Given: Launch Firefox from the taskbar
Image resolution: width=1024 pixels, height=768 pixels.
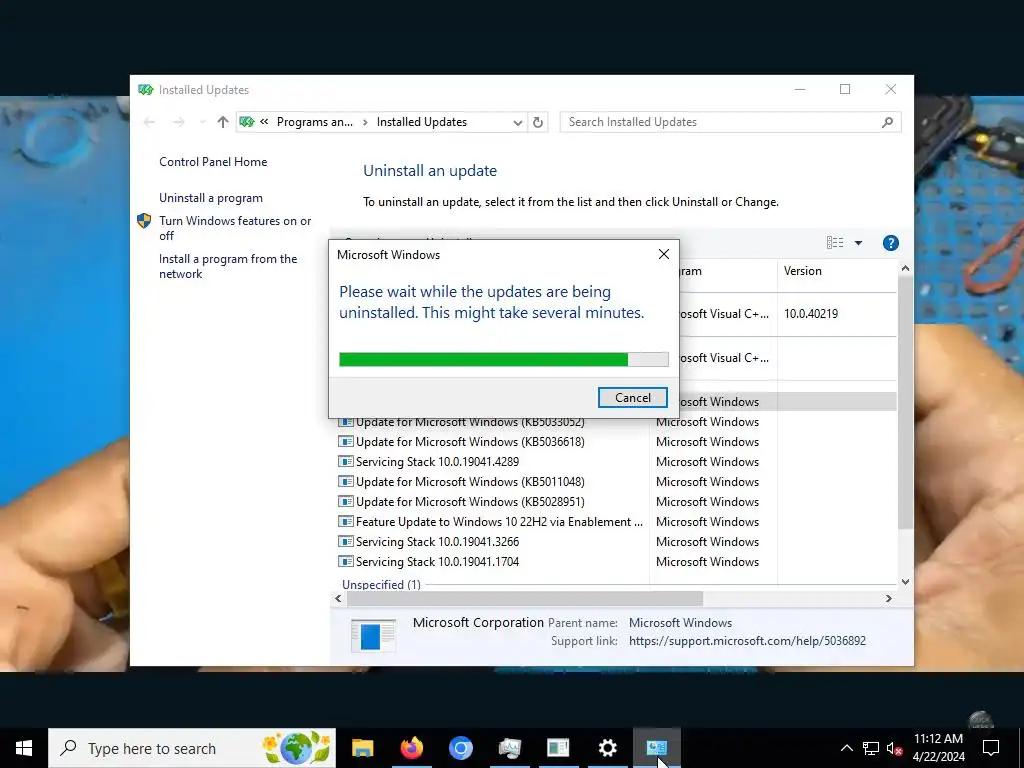Looking at the screenshot, I should pyautogui.click(x=411, y=748).
